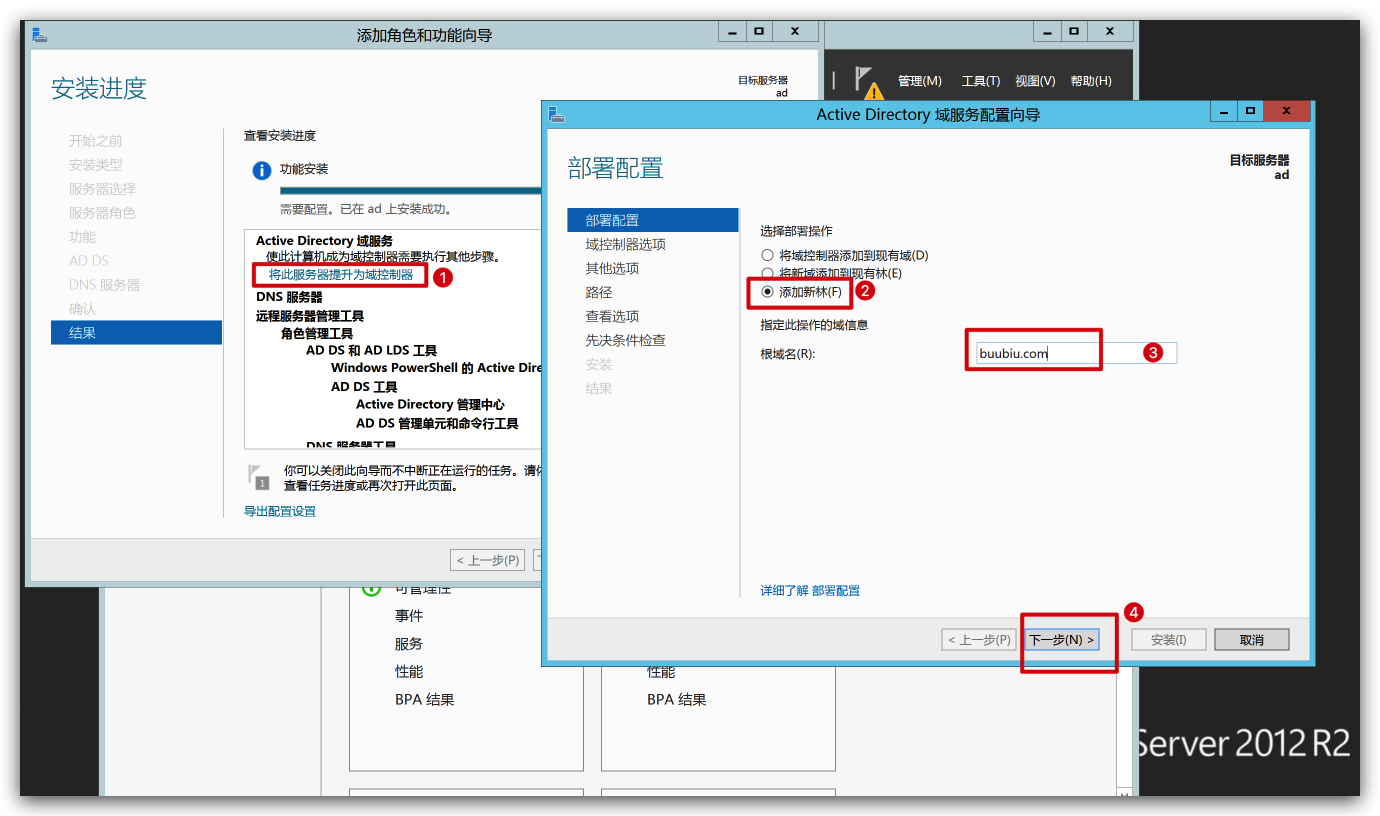Click the blue info icon beside 功能安装

(x=262, y=170)
